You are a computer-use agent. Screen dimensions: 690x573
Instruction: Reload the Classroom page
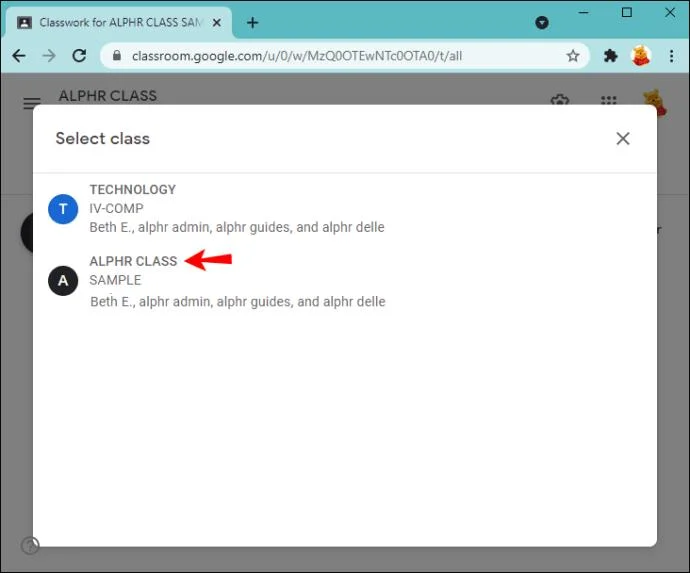79,56
